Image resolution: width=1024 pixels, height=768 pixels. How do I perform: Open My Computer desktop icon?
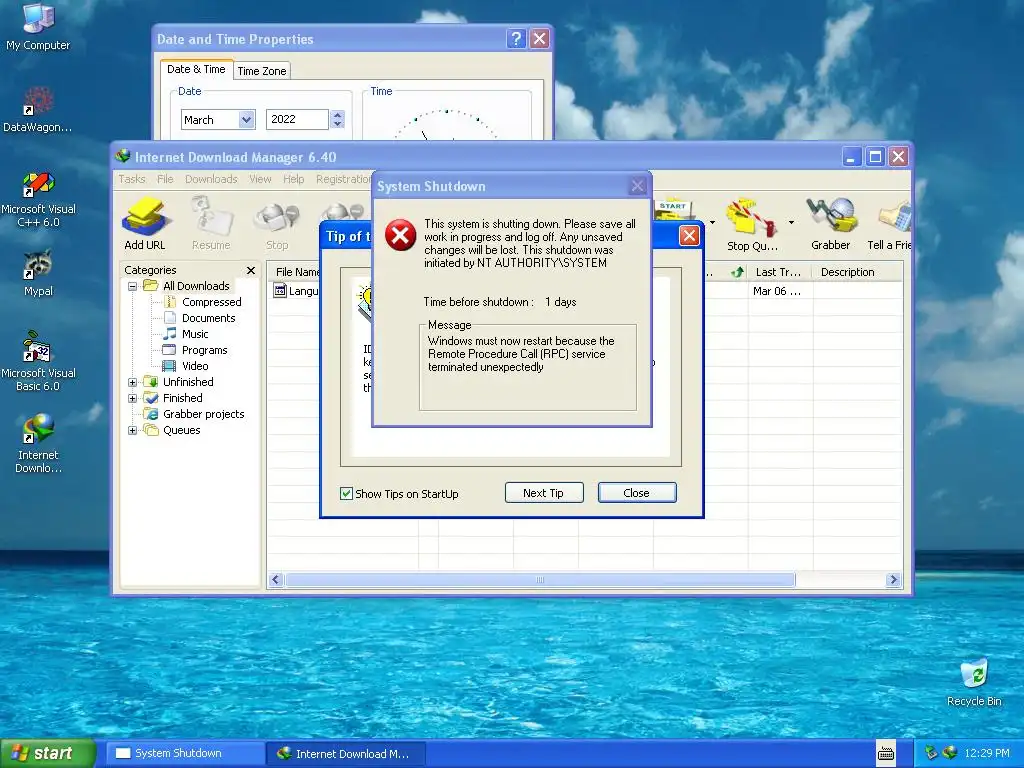38,27
